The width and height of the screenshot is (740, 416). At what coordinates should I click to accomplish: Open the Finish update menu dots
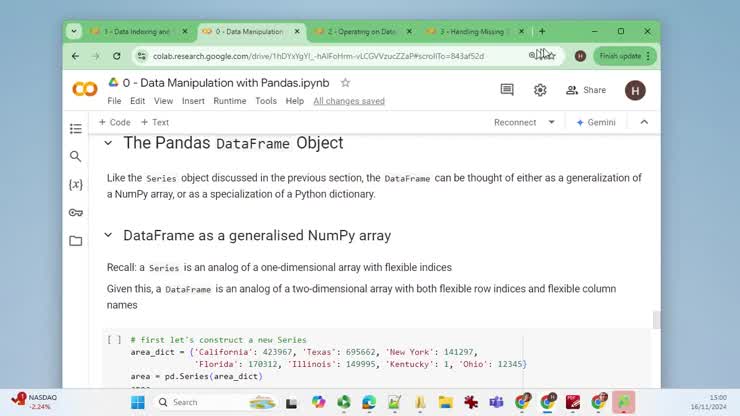pyautogui.click(x=648, y=56)
